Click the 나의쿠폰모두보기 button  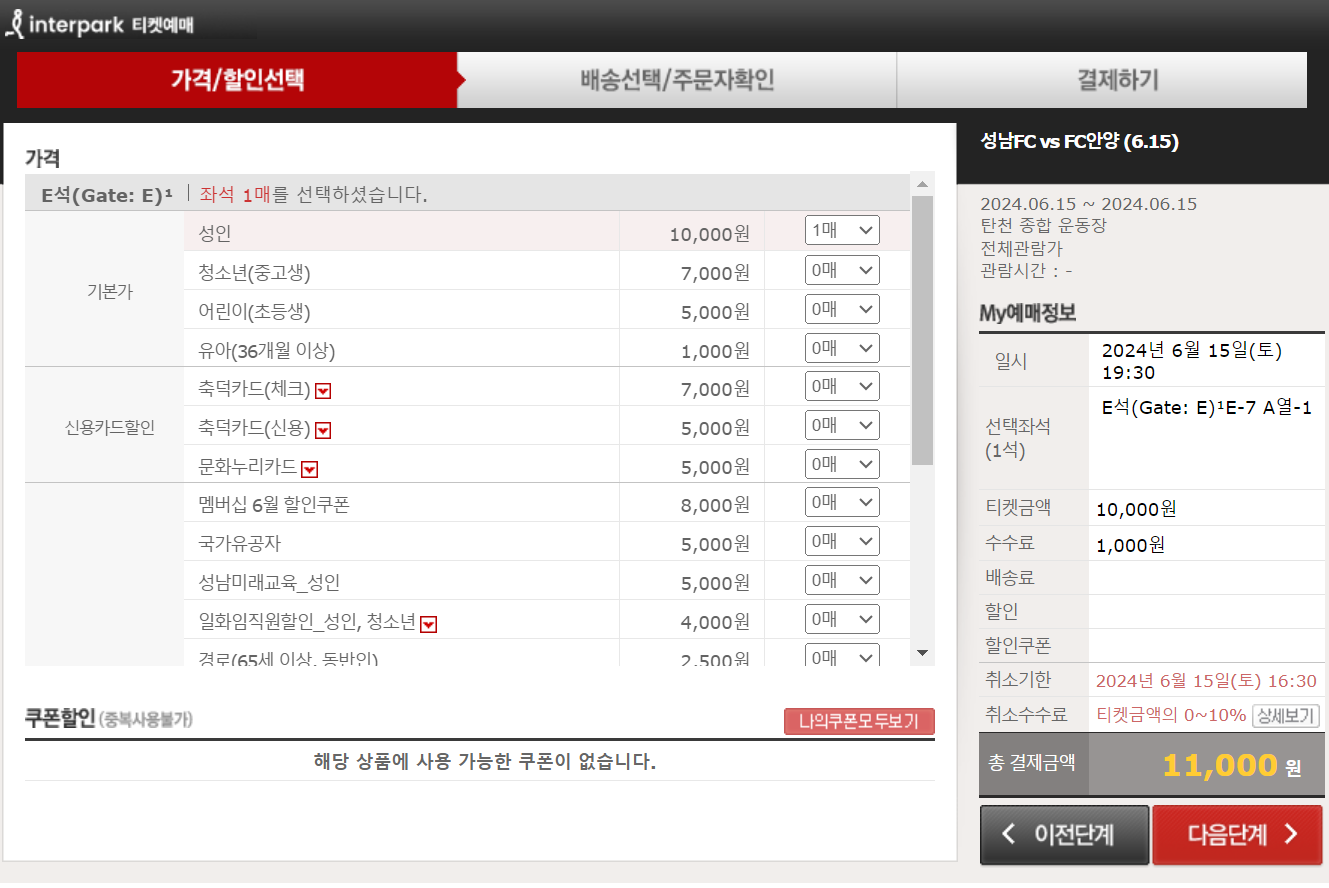(x=859, y=721)
